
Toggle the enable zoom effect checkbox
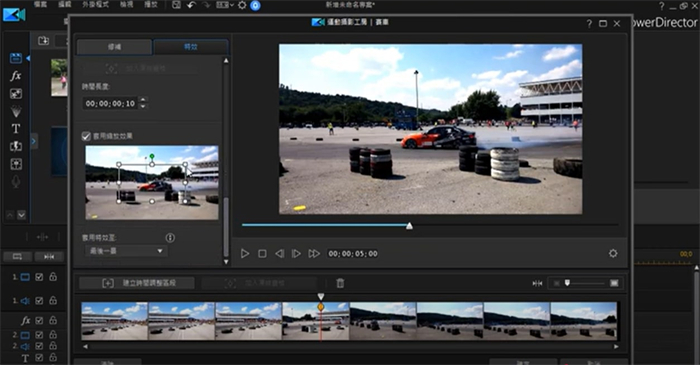86,136
